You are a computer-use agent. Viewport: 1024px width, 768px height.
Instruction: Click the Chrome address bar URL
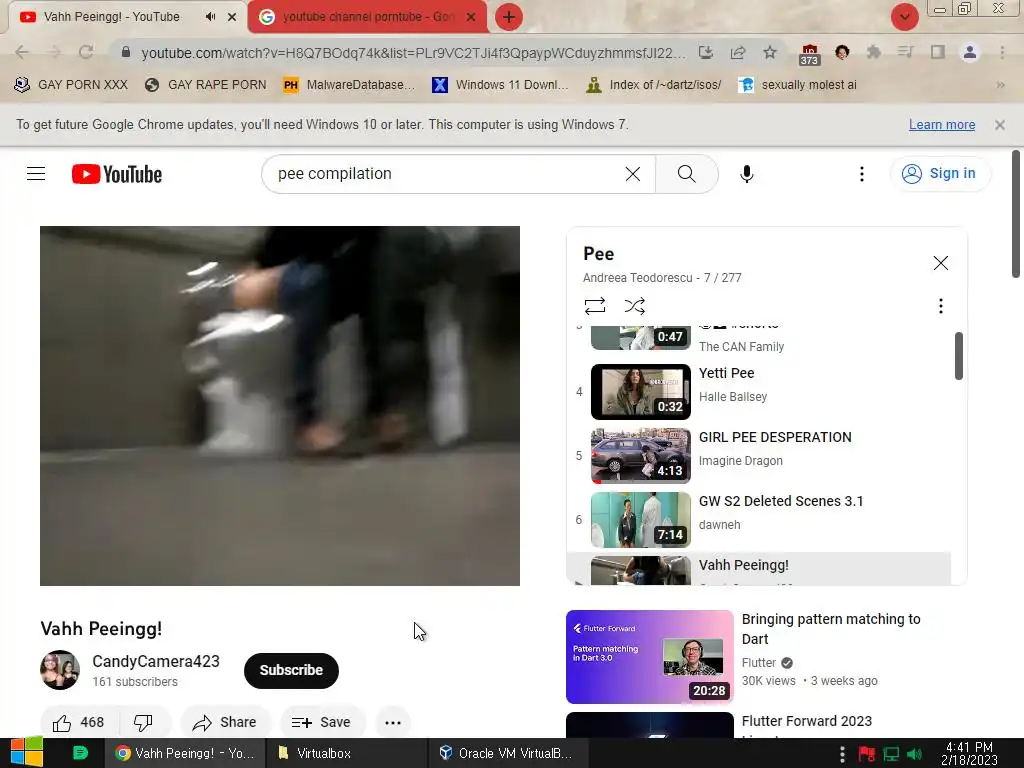413,53
